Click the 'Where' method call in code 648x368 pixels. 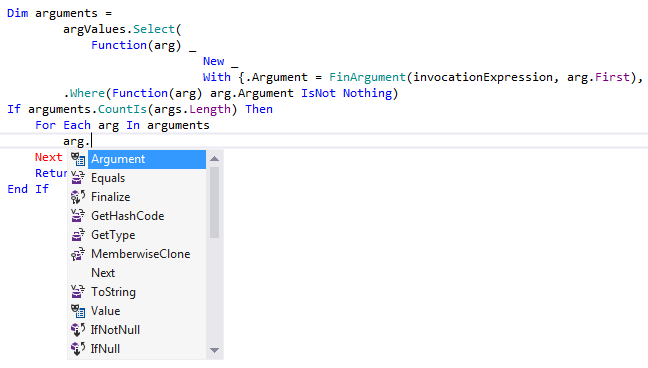(x=87, y=93)
